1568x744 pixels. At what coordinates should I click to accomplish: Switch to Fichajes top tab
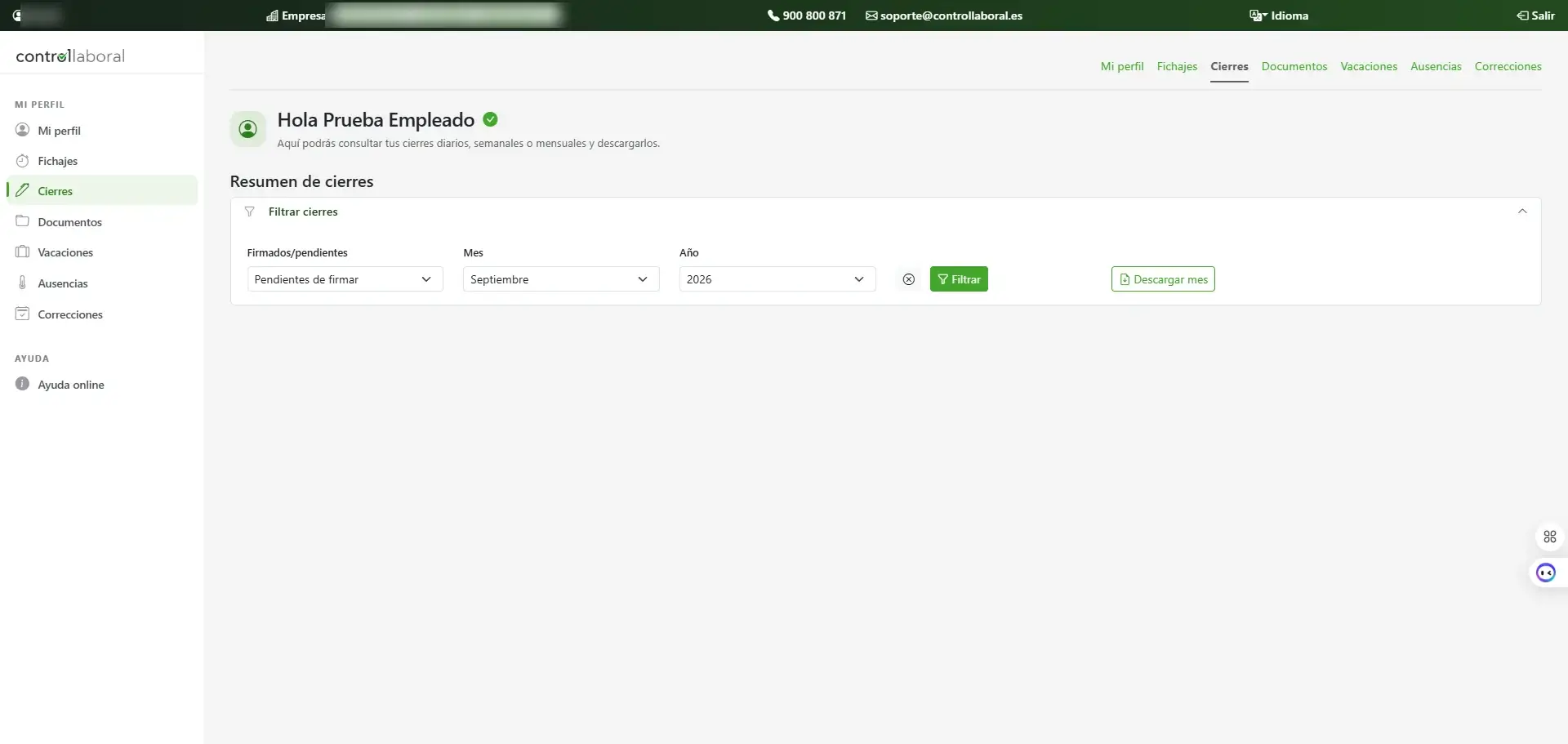tap(1177, 66)
